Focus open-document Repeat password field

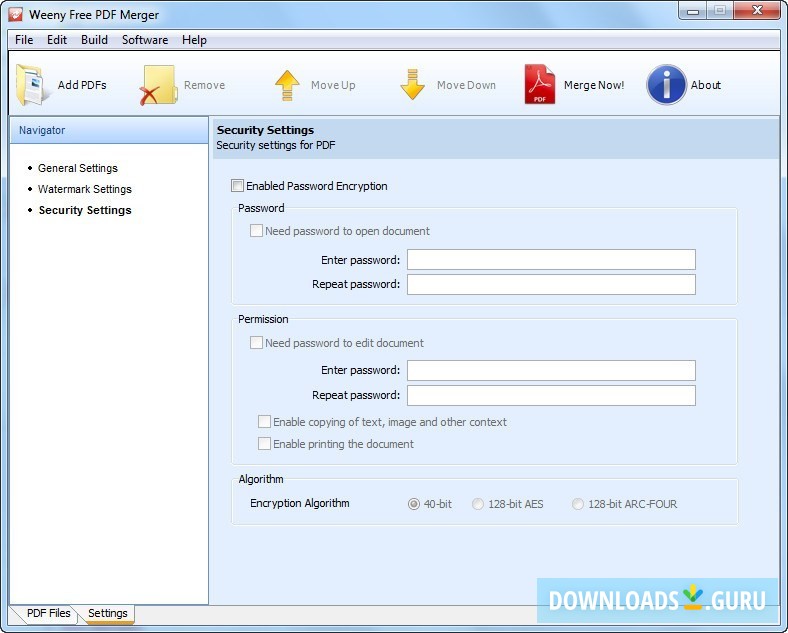pos(551,284)
